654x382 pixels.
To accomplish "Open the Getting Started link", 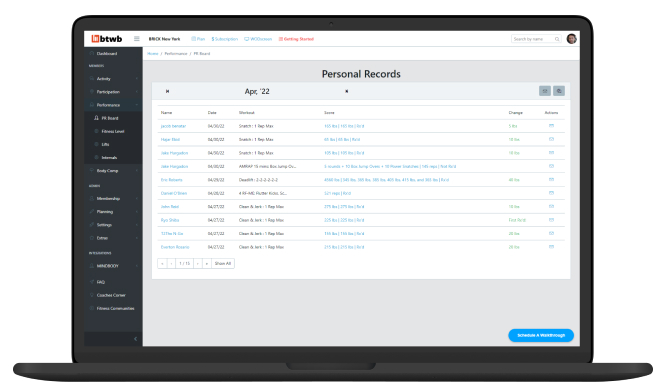I will tap(296, 39).
